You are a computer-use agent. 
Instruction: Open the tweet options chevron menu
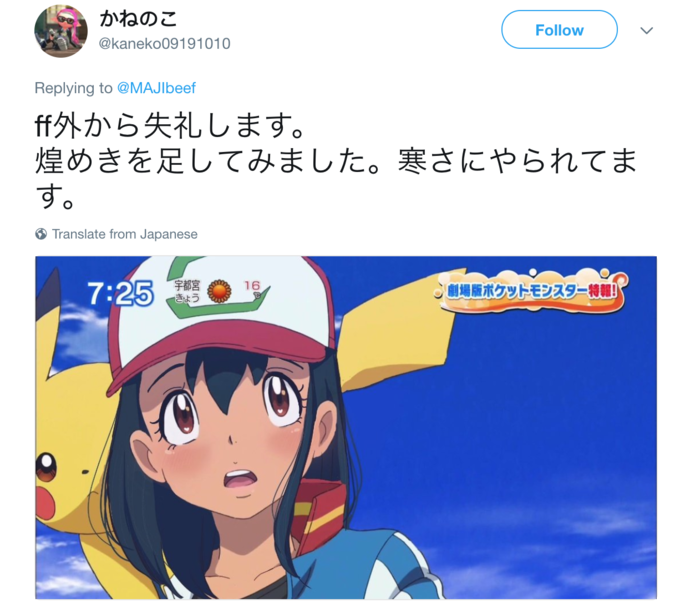tap(647, 30)
